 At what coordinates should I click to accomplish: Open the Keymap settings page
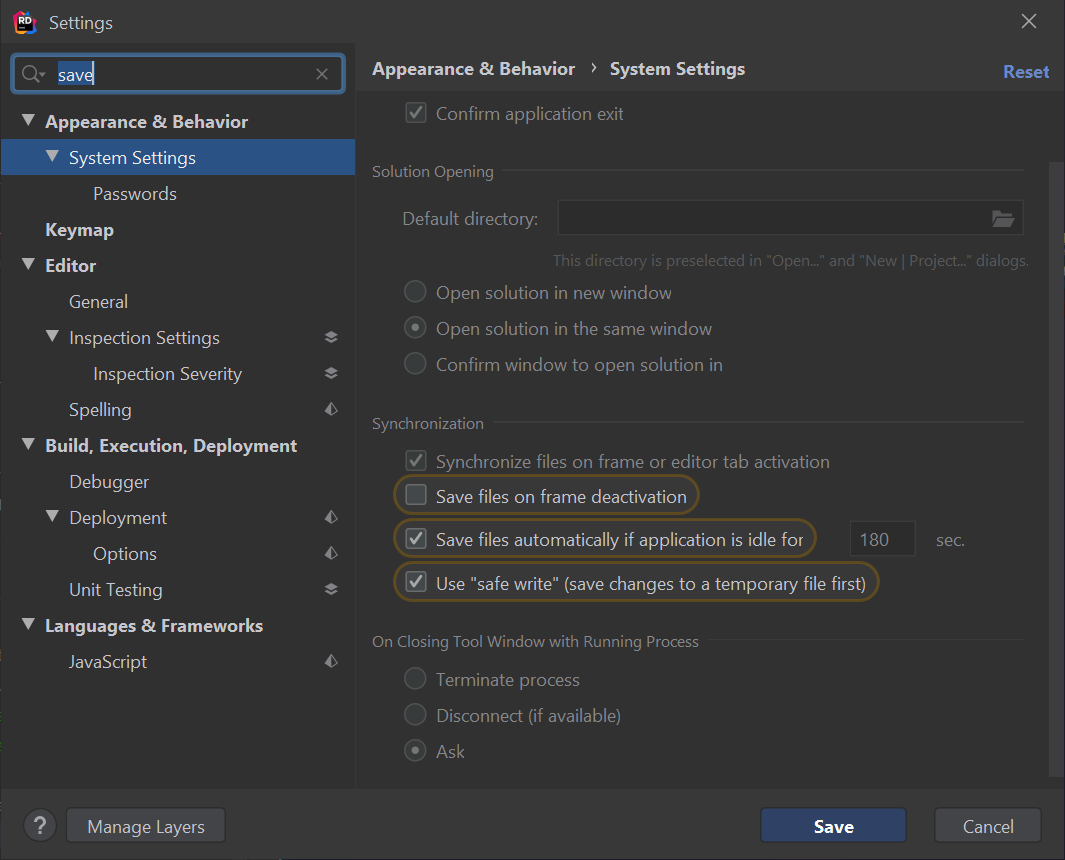(x=79, y=230)
